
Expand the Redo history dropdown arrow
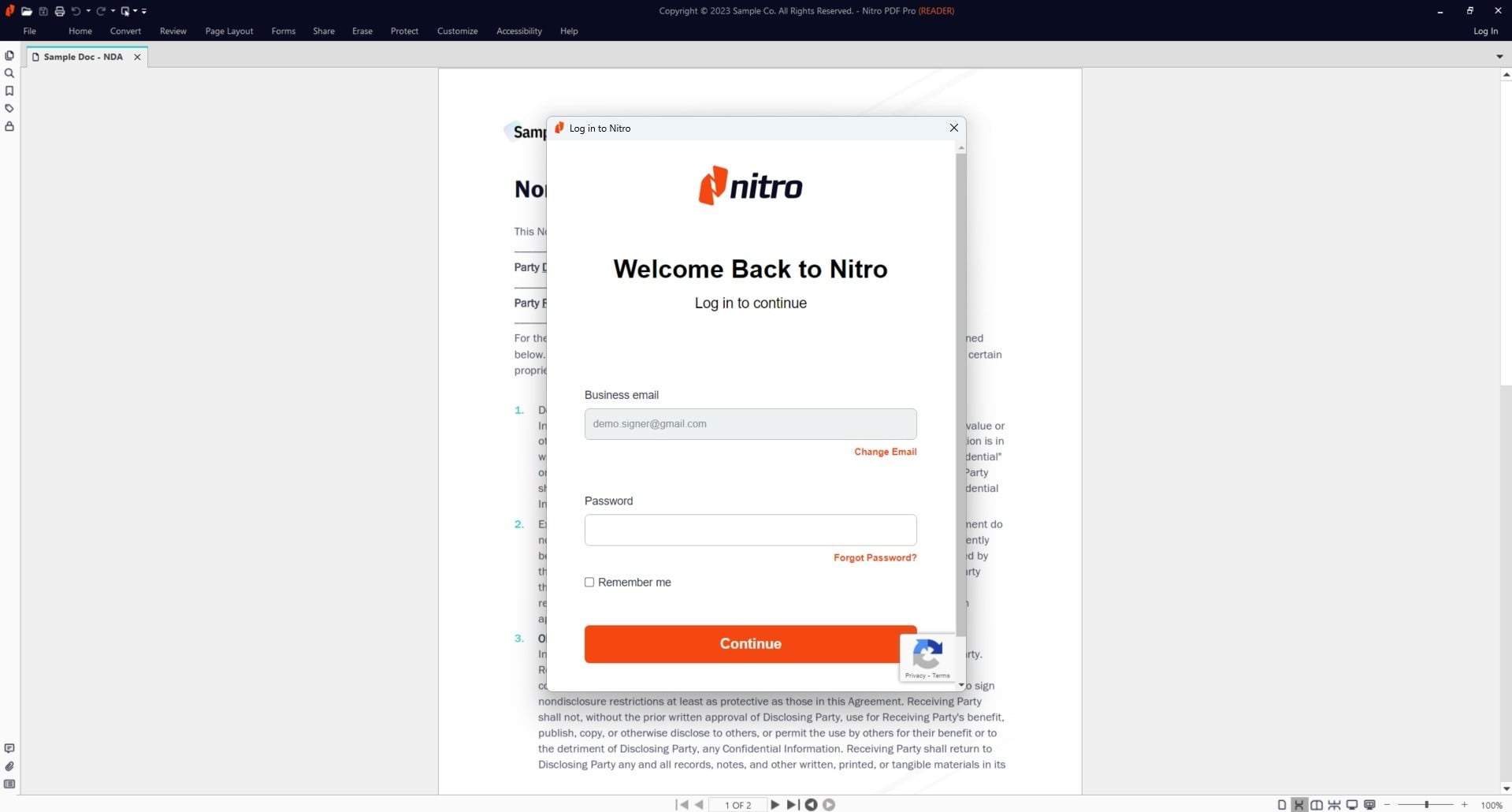[113, 11]
